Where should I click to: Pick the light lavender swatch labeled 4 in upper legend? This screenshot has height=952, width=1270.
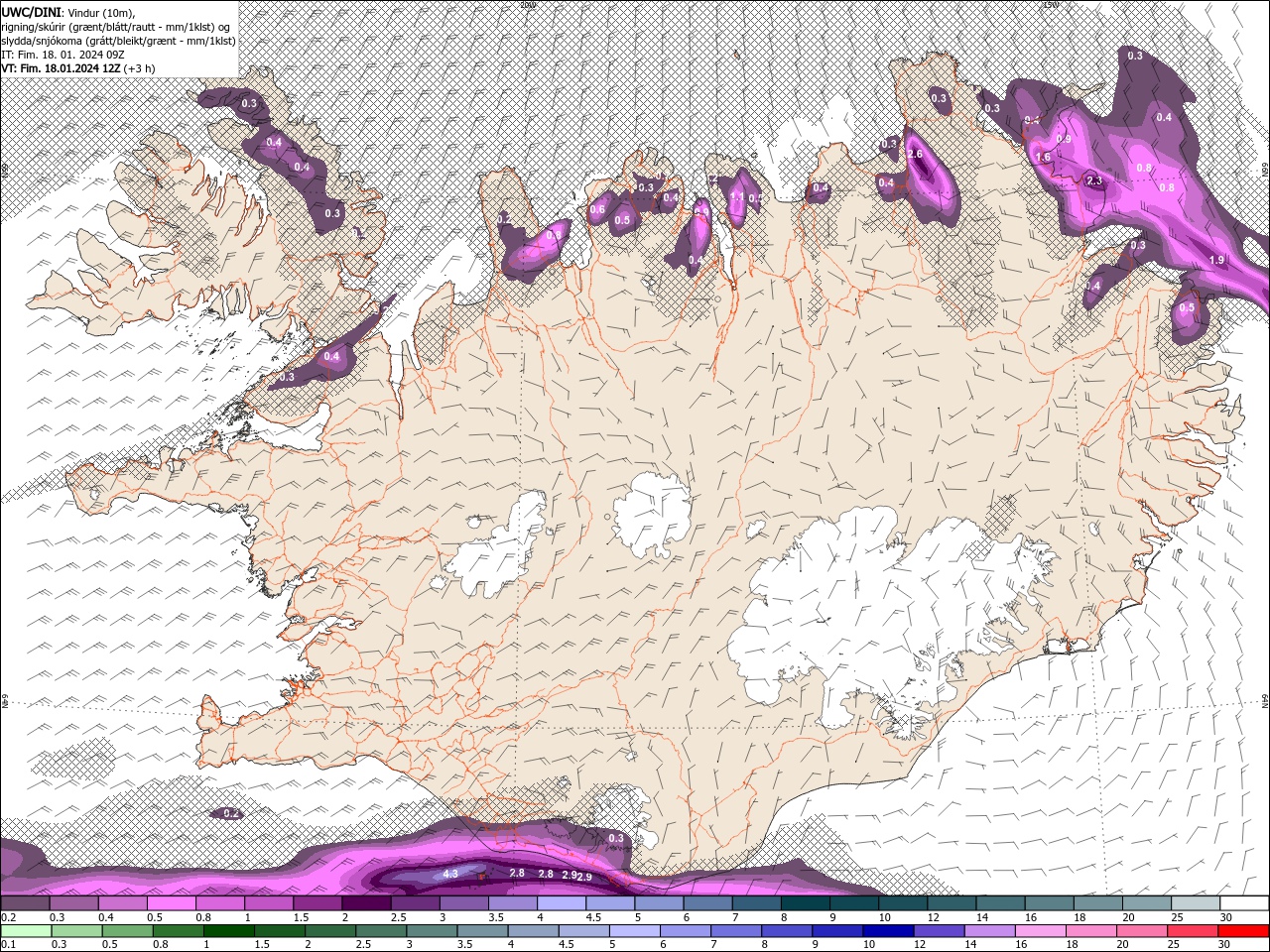(562, 903)
